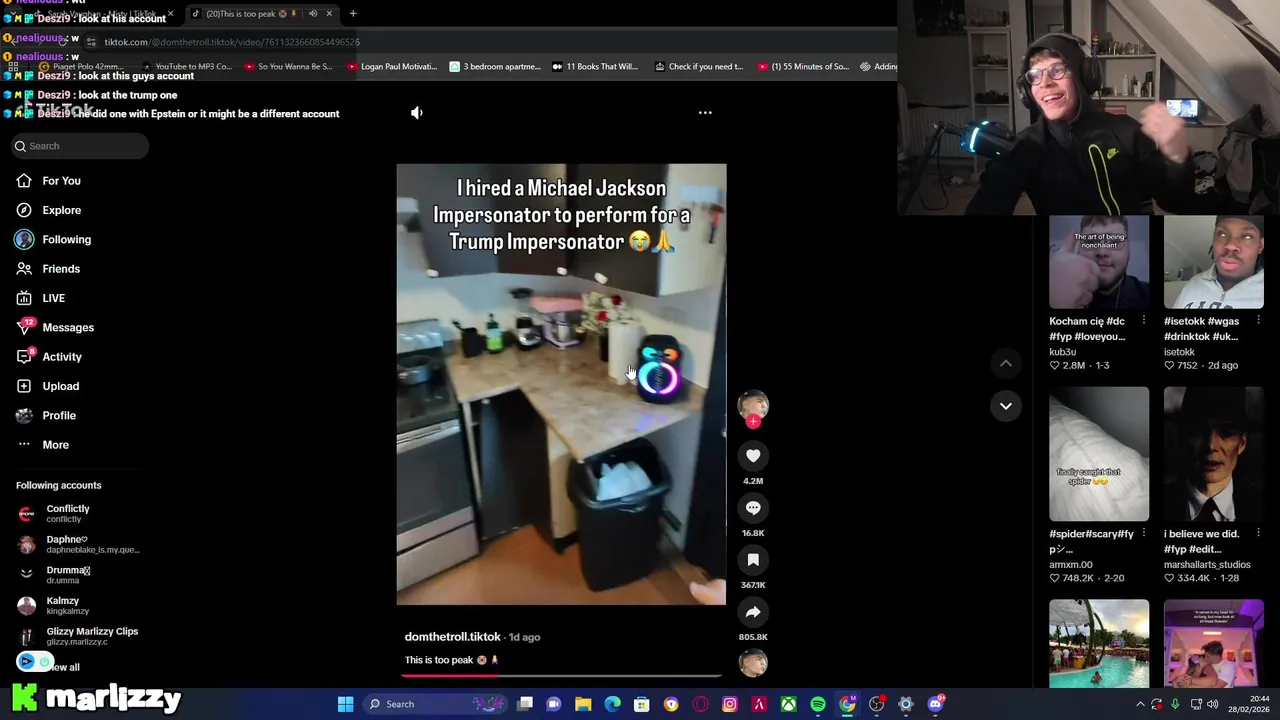Open the comments with speech bubble icon

coord(753,508)
